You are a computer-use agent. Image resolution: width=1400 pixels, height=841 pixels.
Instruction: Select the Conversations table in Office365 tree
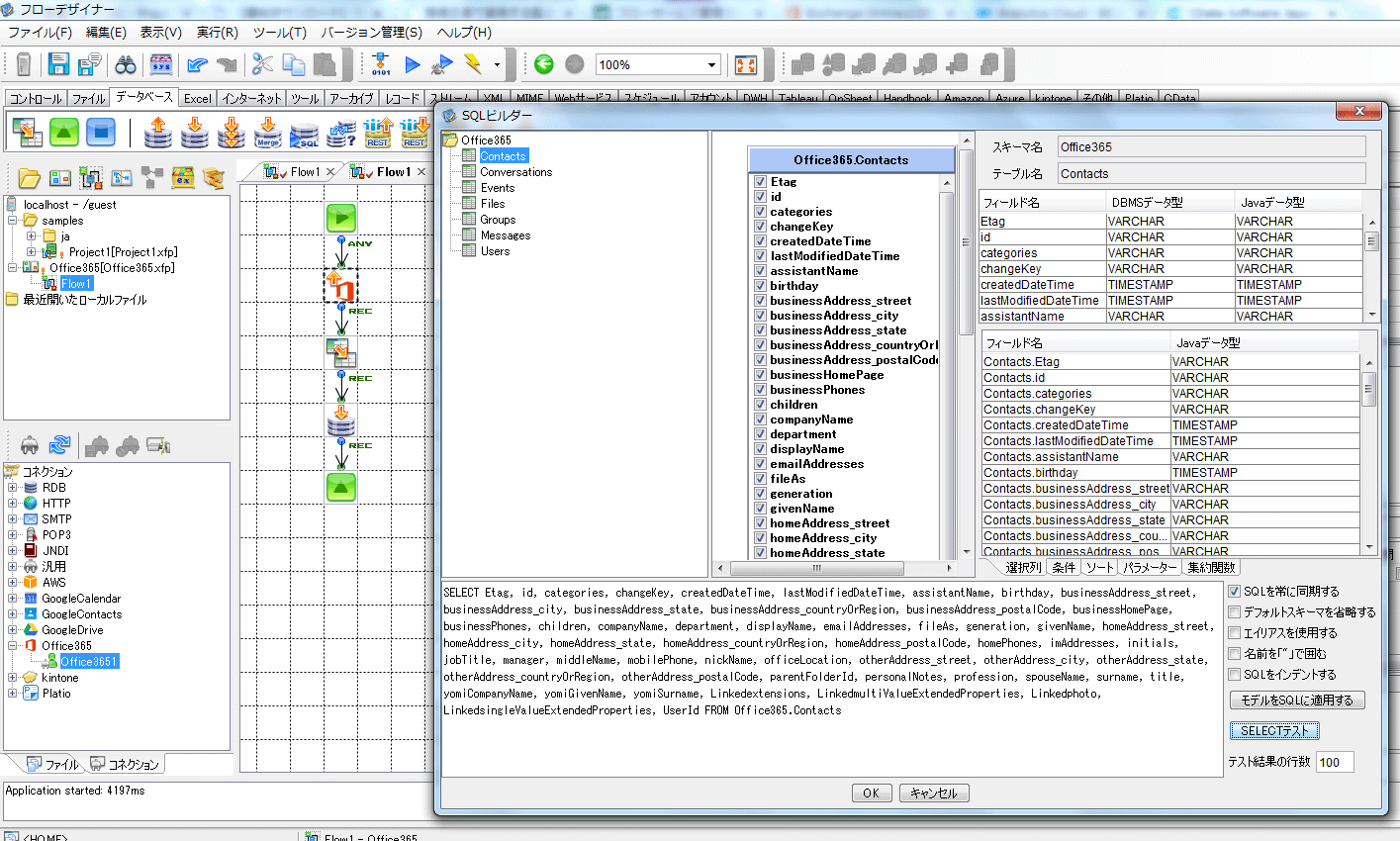[516, 172]
